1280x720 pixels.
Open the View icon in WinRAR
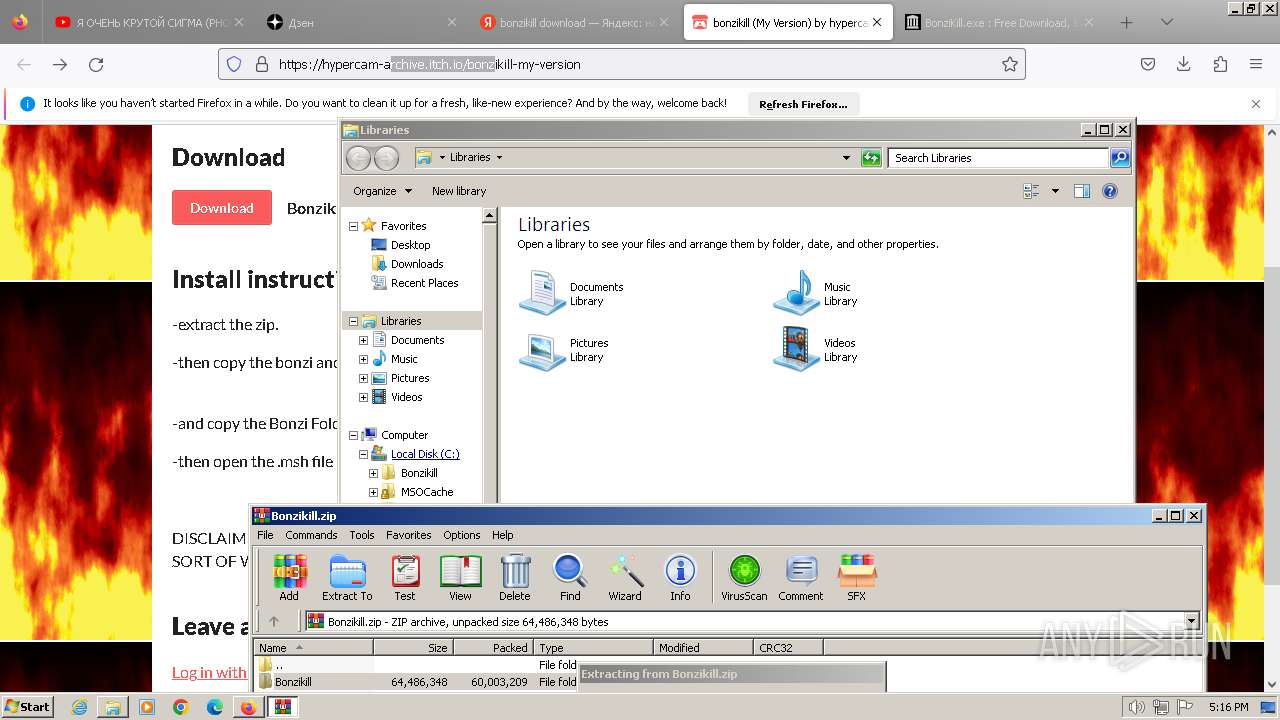pyautogui.click(x=460, y=577)
